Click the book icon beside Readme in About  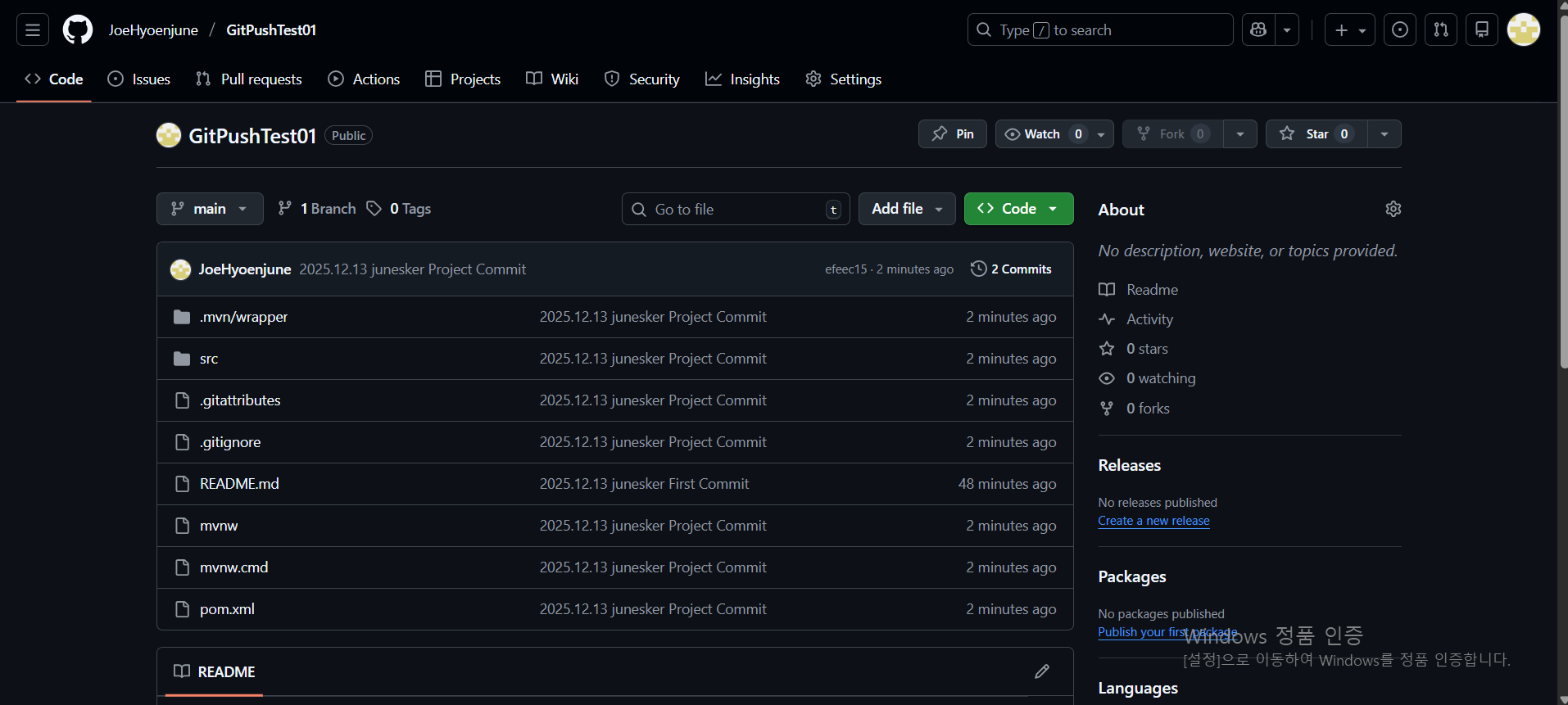(1107, 290)
